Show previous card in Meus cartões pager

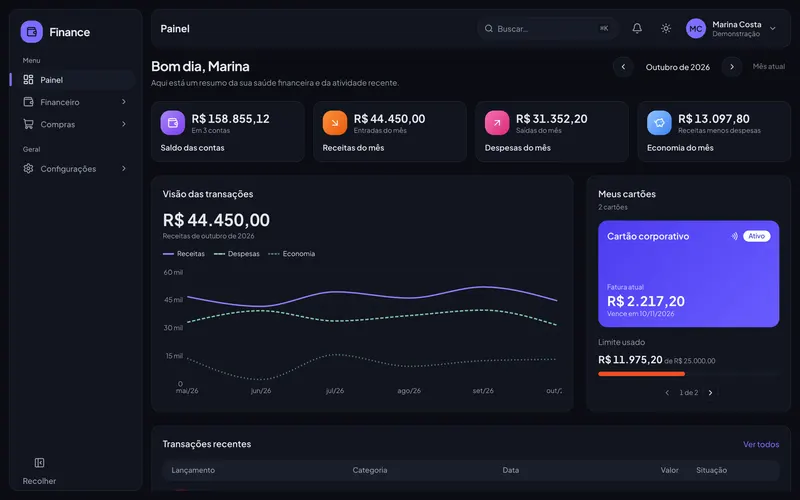(667, 393)
